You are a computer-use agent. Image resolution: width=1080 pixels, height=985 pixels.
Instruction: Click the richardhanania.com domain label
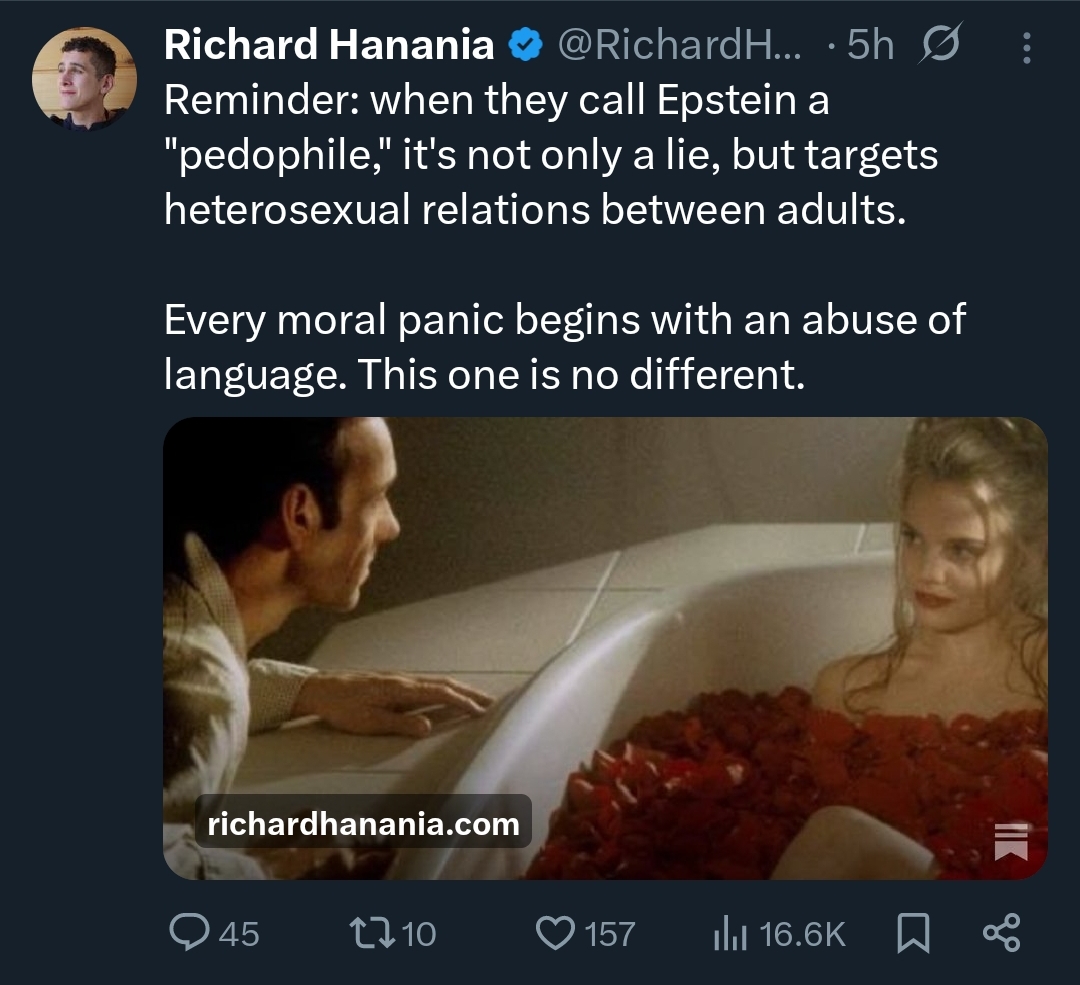point(363,824)
